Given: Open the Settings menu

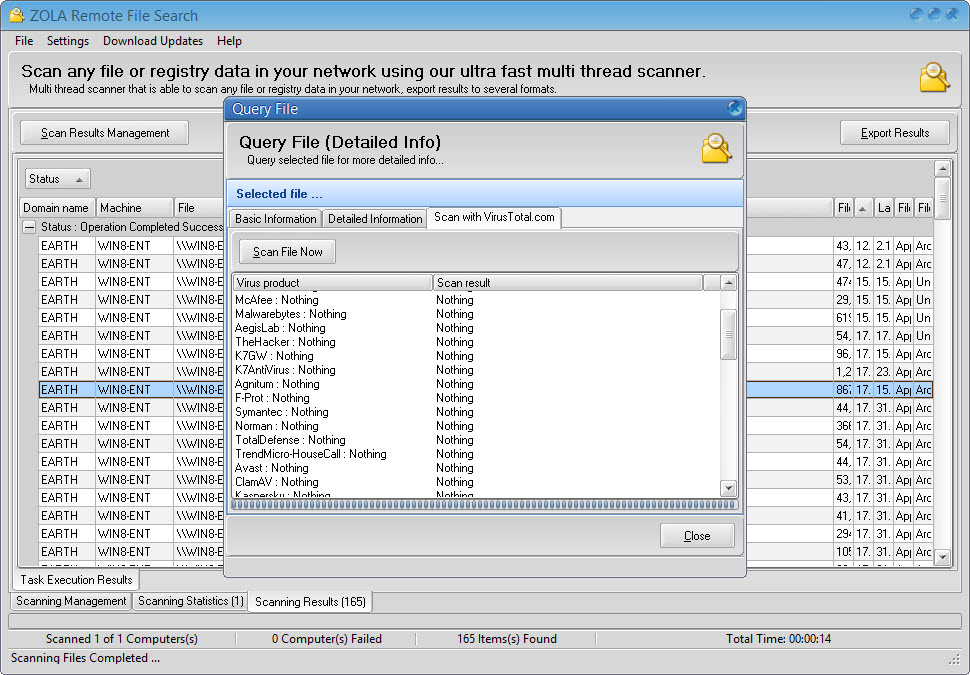Looking at the screenshot, I should (x=68, y=41).
